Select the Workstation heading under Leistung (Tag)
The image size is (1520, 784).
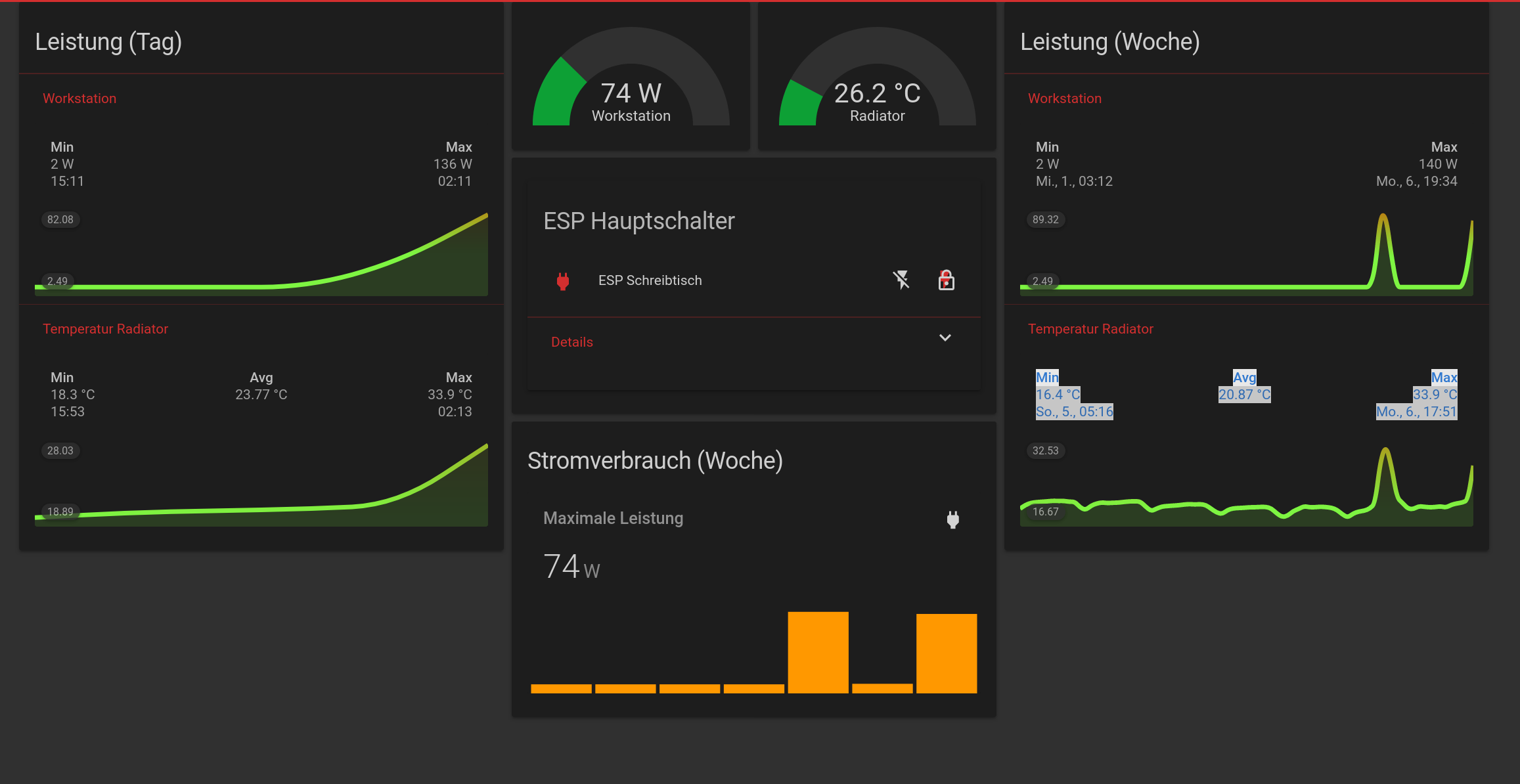[79, 98]
